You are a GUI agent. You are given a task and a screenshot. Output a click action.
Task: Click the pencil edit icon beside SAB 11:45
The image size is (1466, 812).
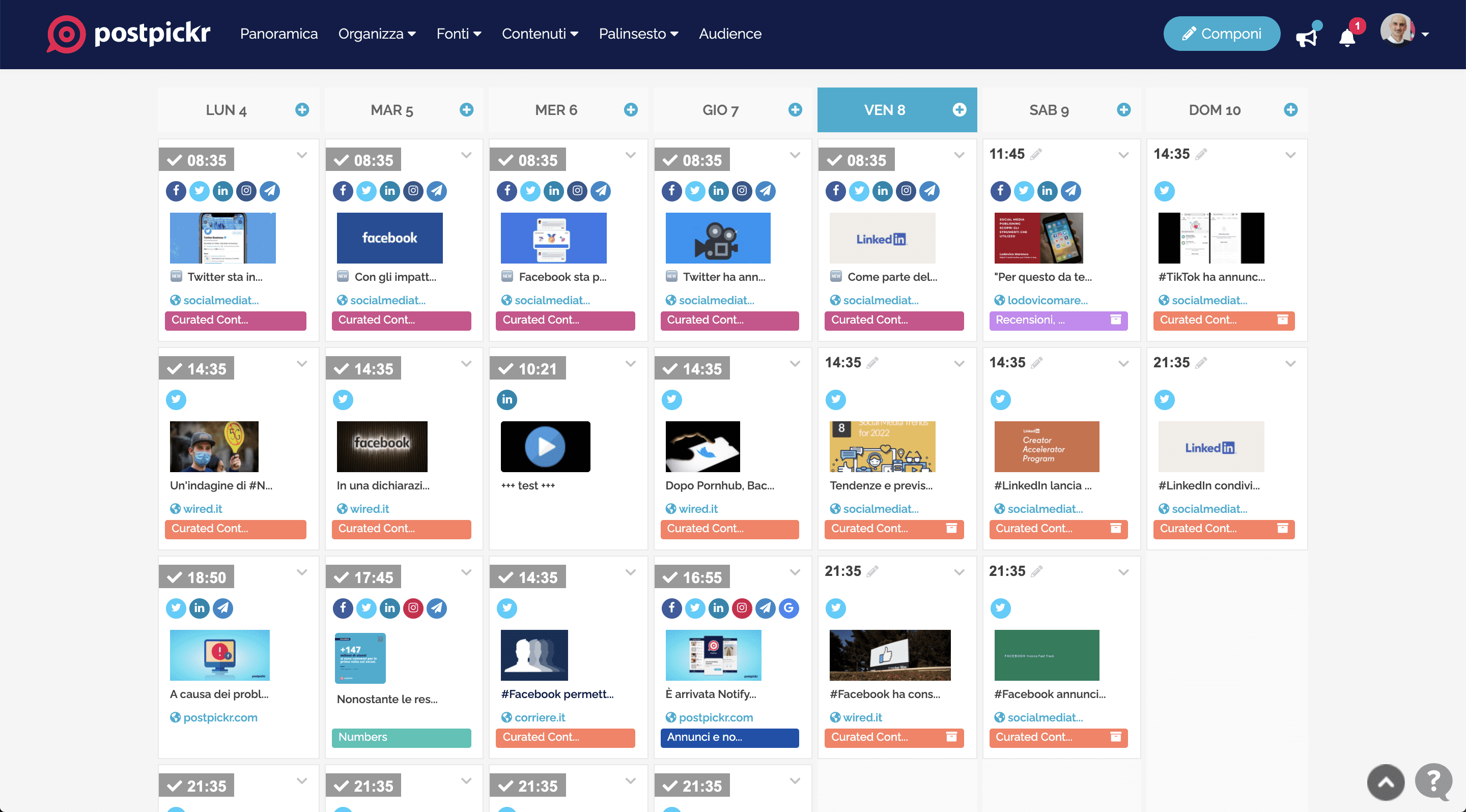[x=1036, y=154]
